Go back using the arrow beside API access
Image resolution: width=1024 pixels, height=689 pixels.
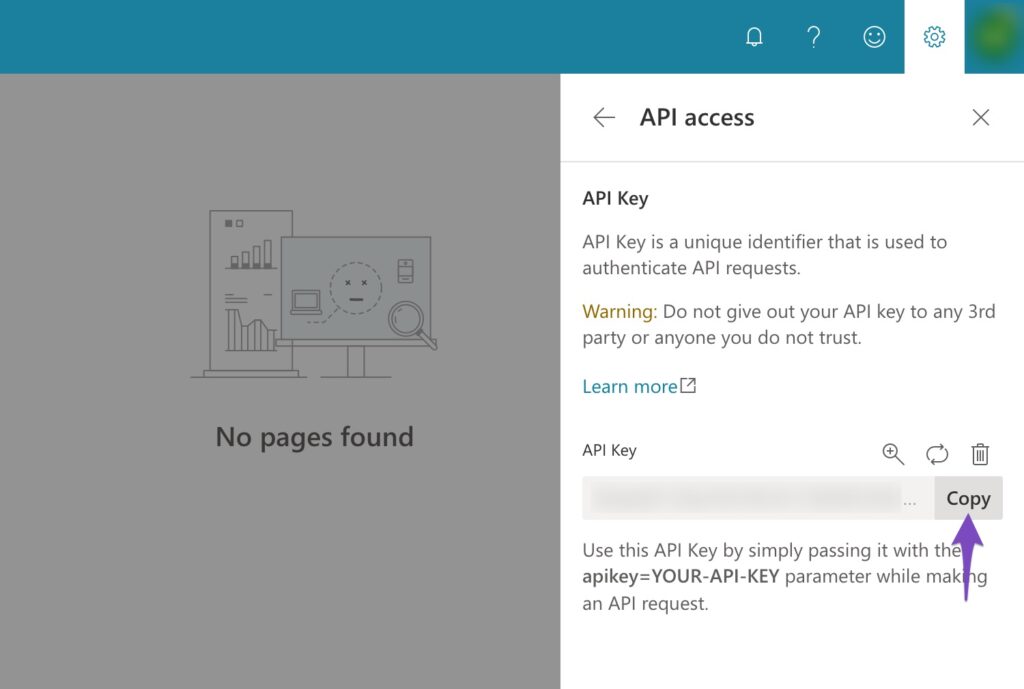click(x=604, y=118)
